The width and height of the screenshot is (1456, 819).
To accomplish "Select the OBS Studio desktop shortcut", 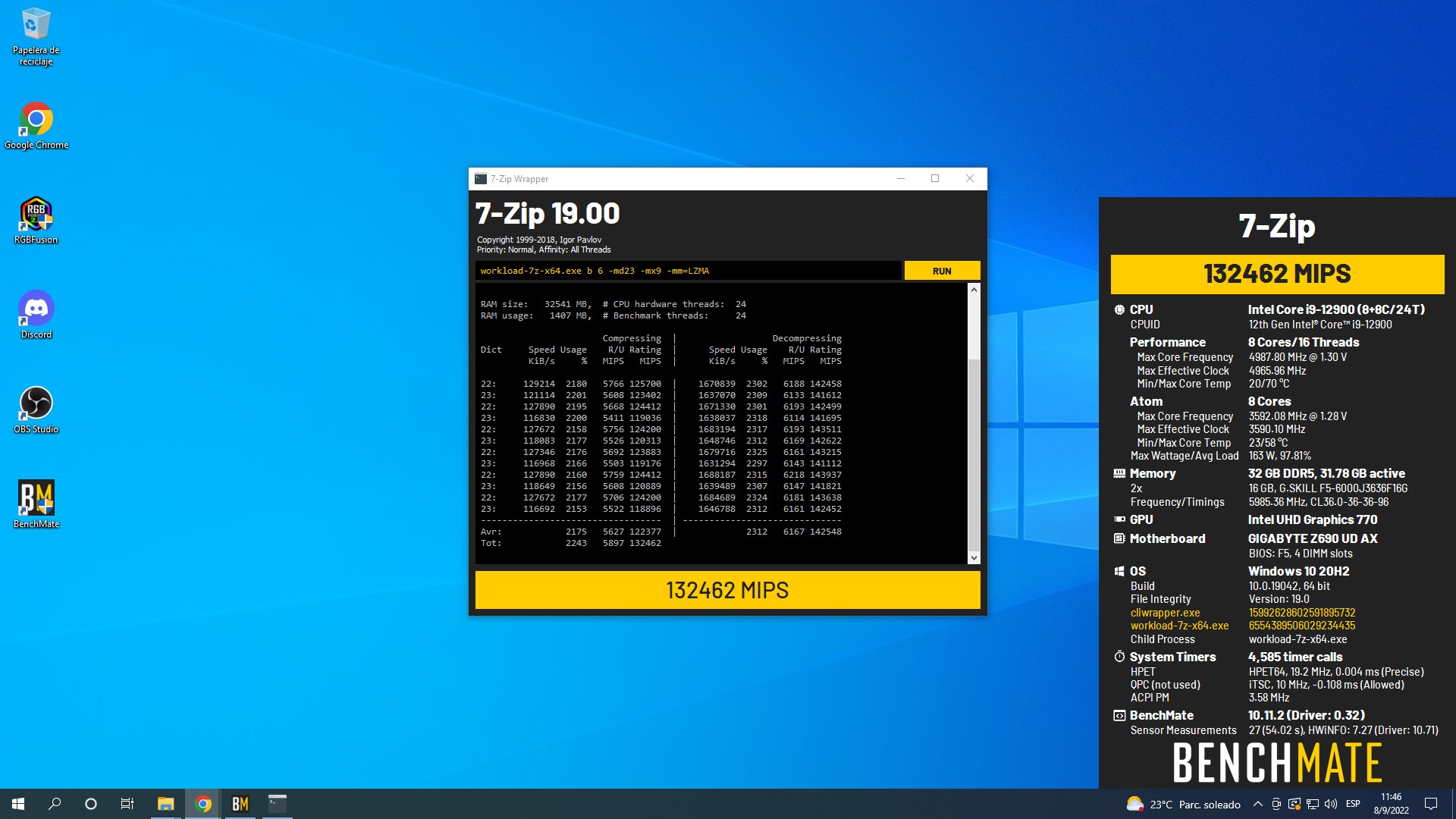I will [x=36, y=409].
